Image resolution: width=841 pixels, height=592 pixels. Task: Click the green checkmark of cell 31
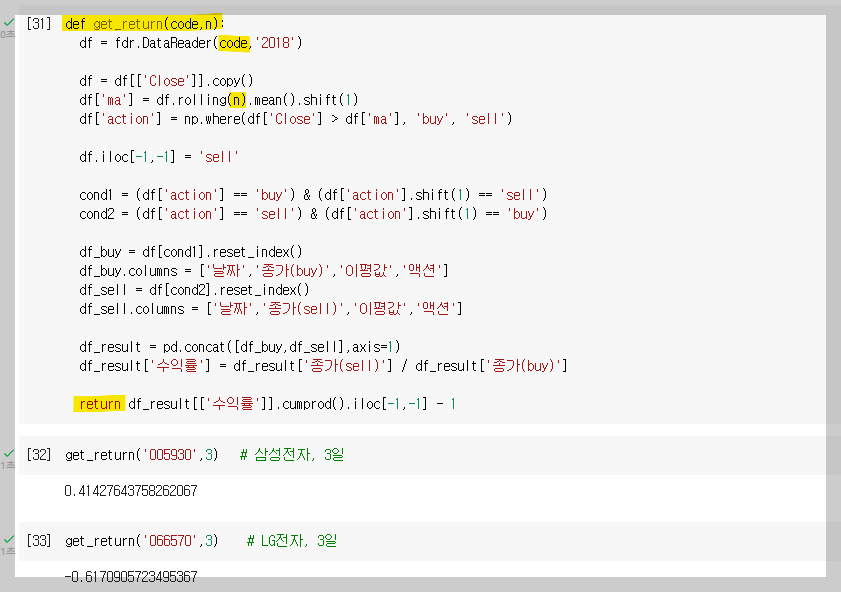9,23
